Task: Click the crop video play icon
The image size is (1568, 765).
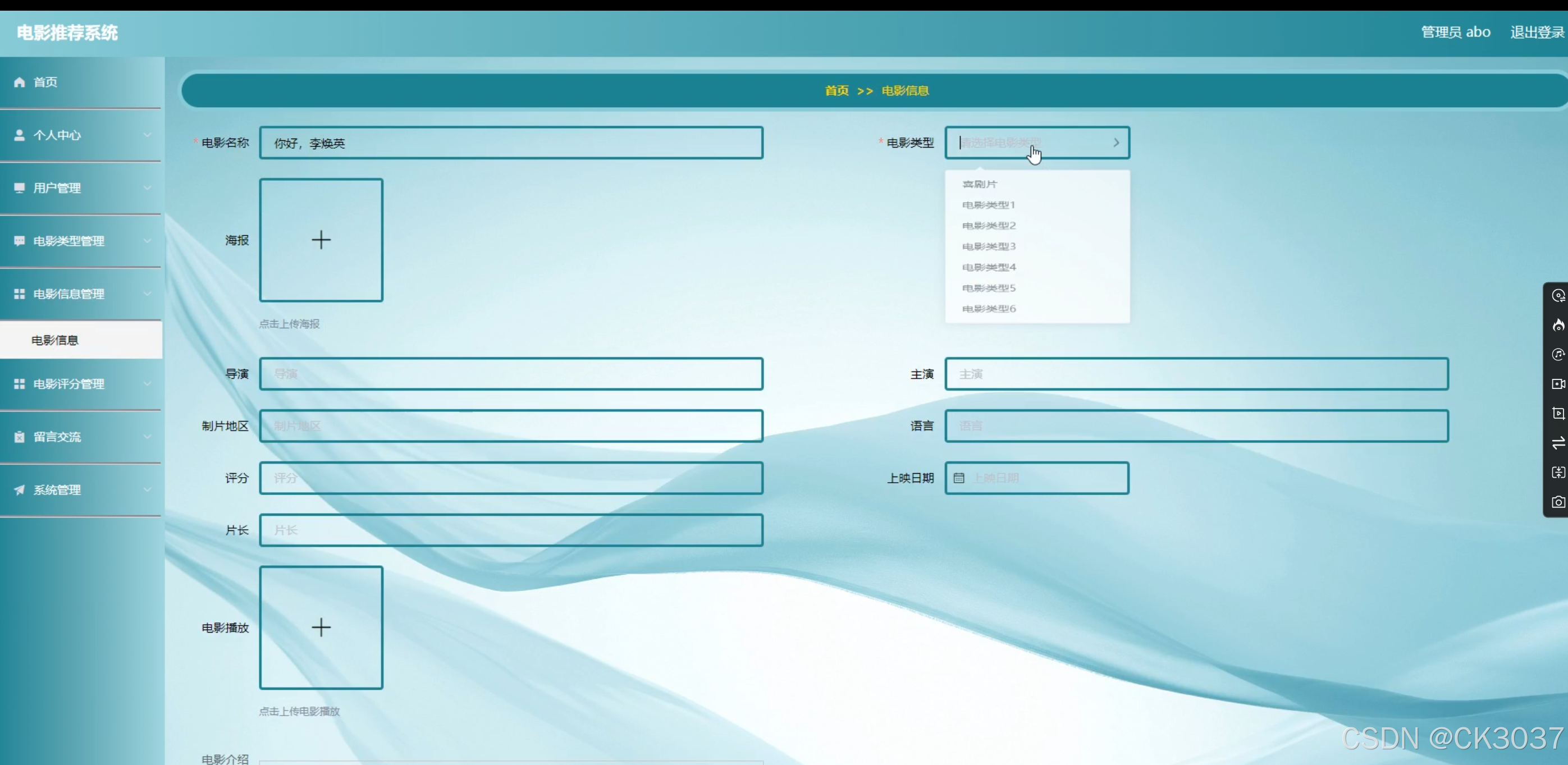Action: point(1558,413)
